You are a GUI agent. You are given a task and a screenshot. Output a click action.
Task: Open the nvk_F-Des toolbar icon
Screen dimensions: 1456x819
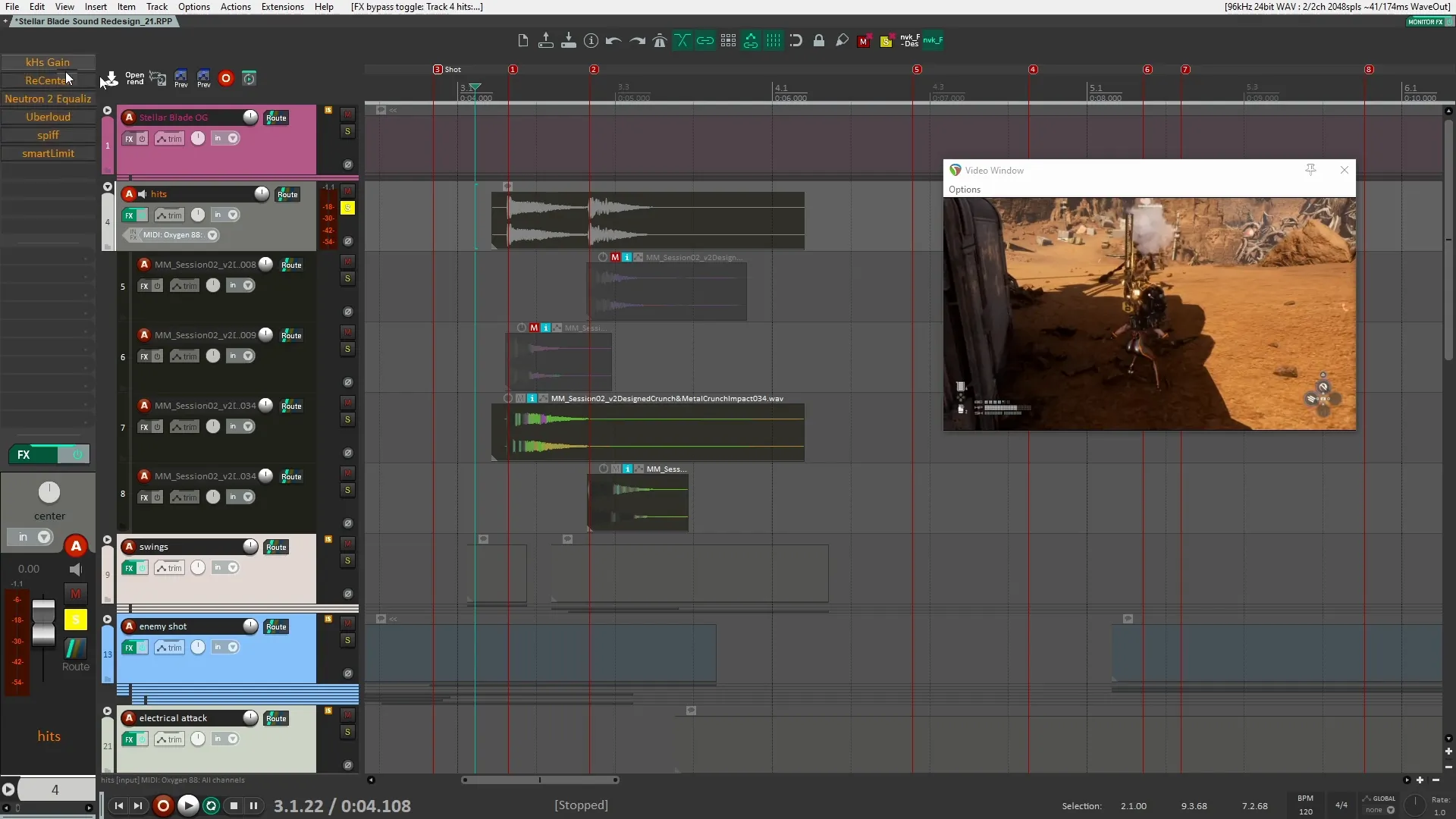point(910,40)
